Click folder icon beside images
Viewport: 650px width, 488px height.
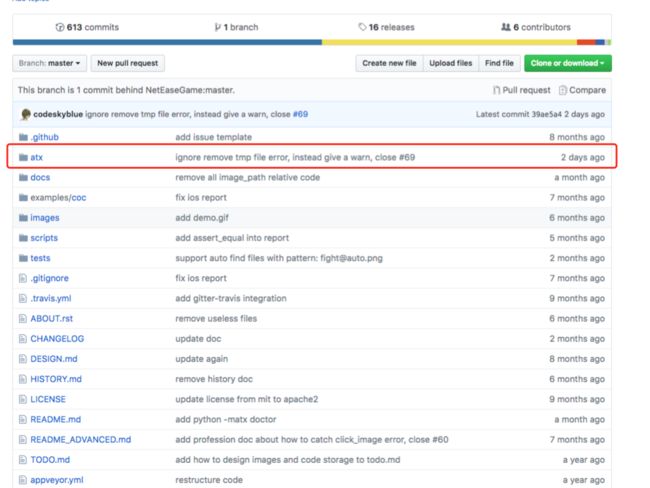(23, 218)
